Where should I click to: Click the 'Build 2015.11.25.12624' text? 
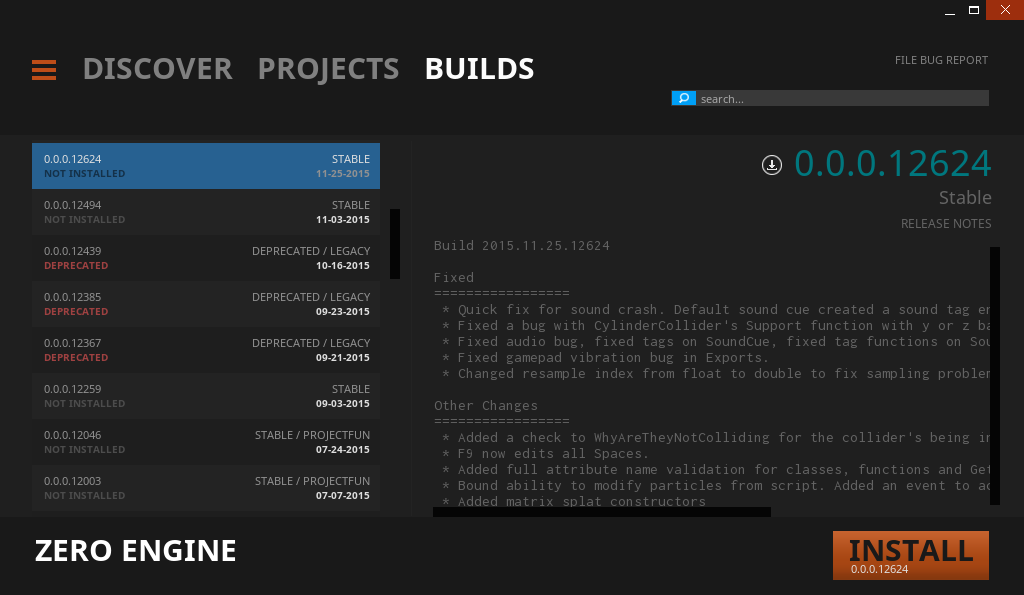coord(522,246)
